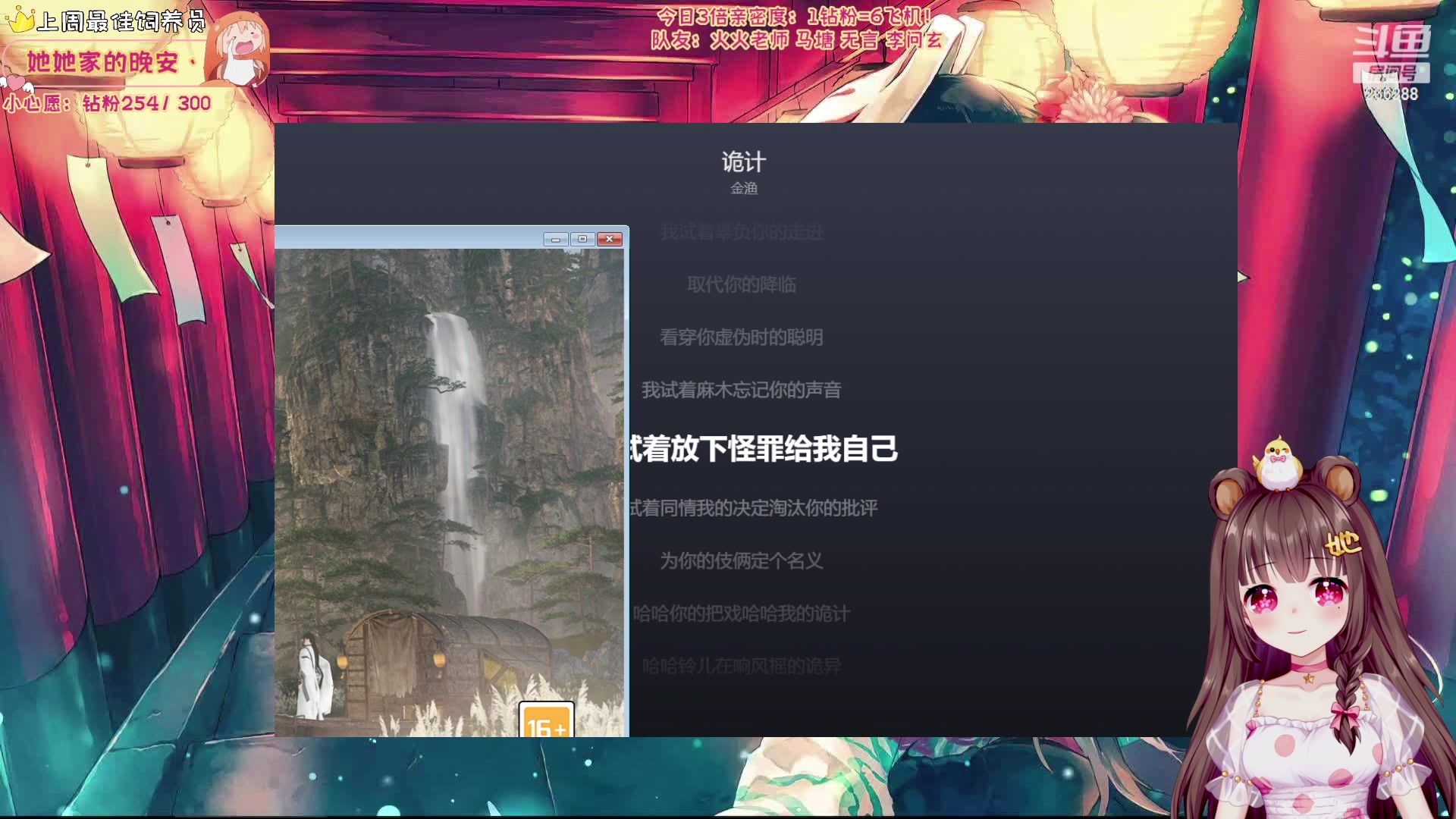
Task: Select faded lyric line 我试着辜负你的走进
Action: (742, 232)
